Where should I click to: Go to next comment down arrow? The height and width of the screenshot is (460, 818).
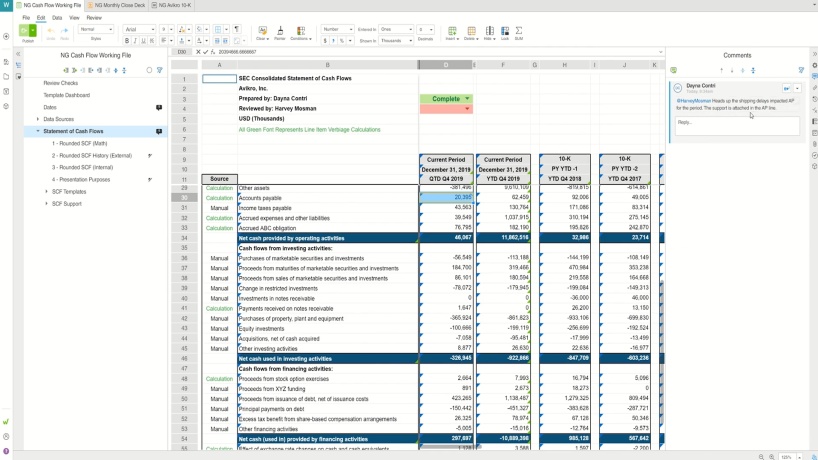[x=732, y=70]
